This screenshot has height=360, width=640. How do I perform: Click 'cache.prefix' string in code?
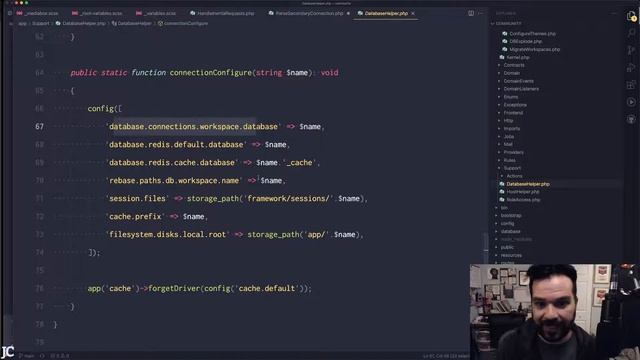coord(135,216)
